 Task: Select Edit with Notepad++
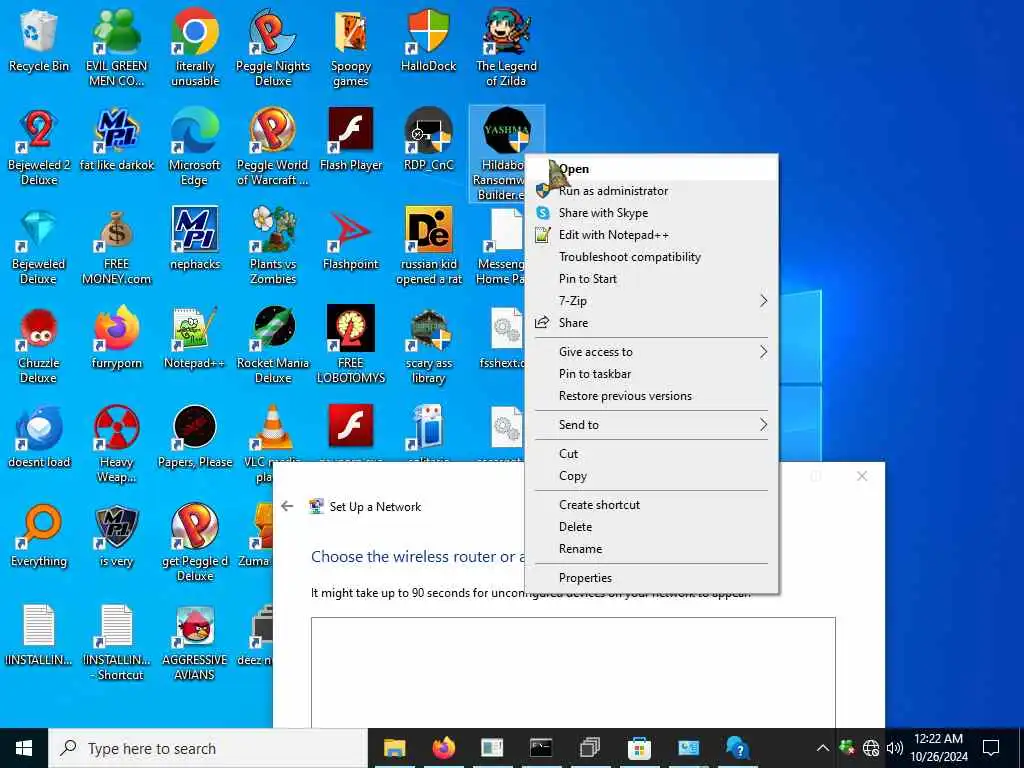pos(651,235)
